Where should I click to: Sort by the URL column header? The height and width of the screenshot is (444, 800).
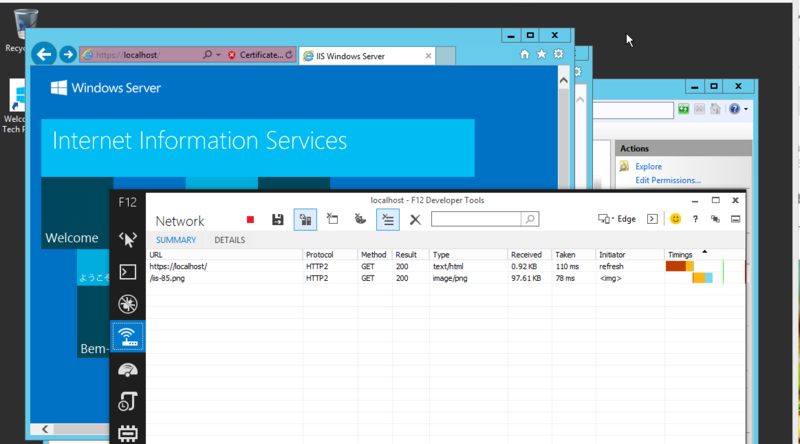point(225,255)
